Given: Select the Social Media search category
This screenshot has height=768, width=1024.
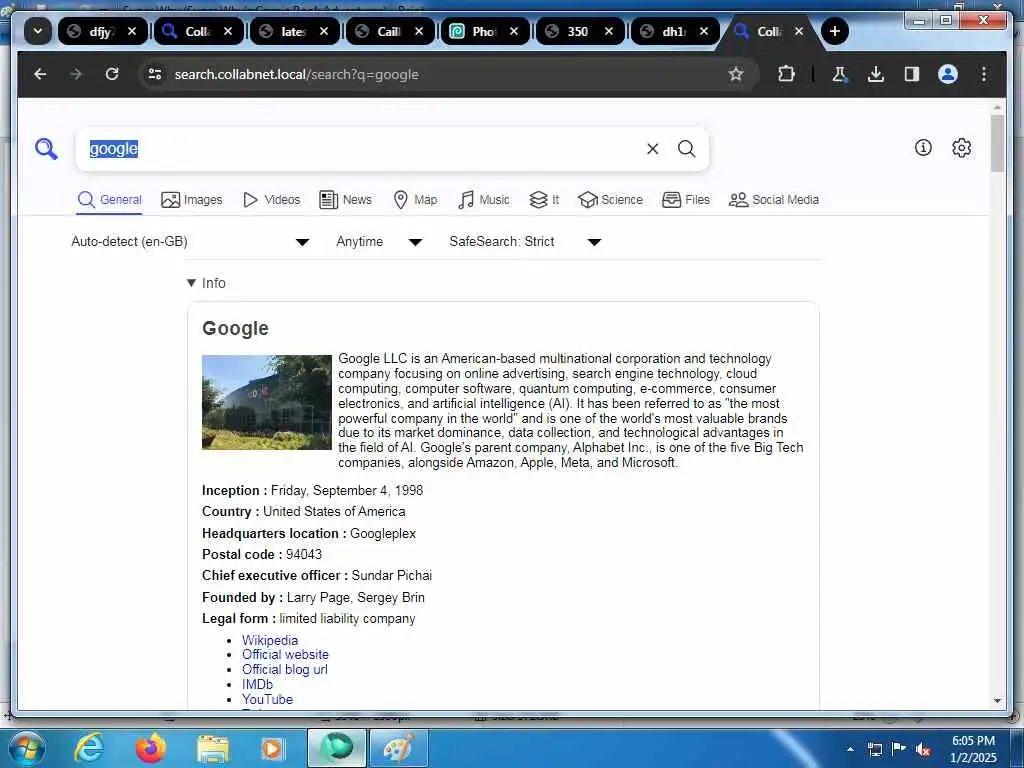Looking at the screenshot, I should click(774, 200).
